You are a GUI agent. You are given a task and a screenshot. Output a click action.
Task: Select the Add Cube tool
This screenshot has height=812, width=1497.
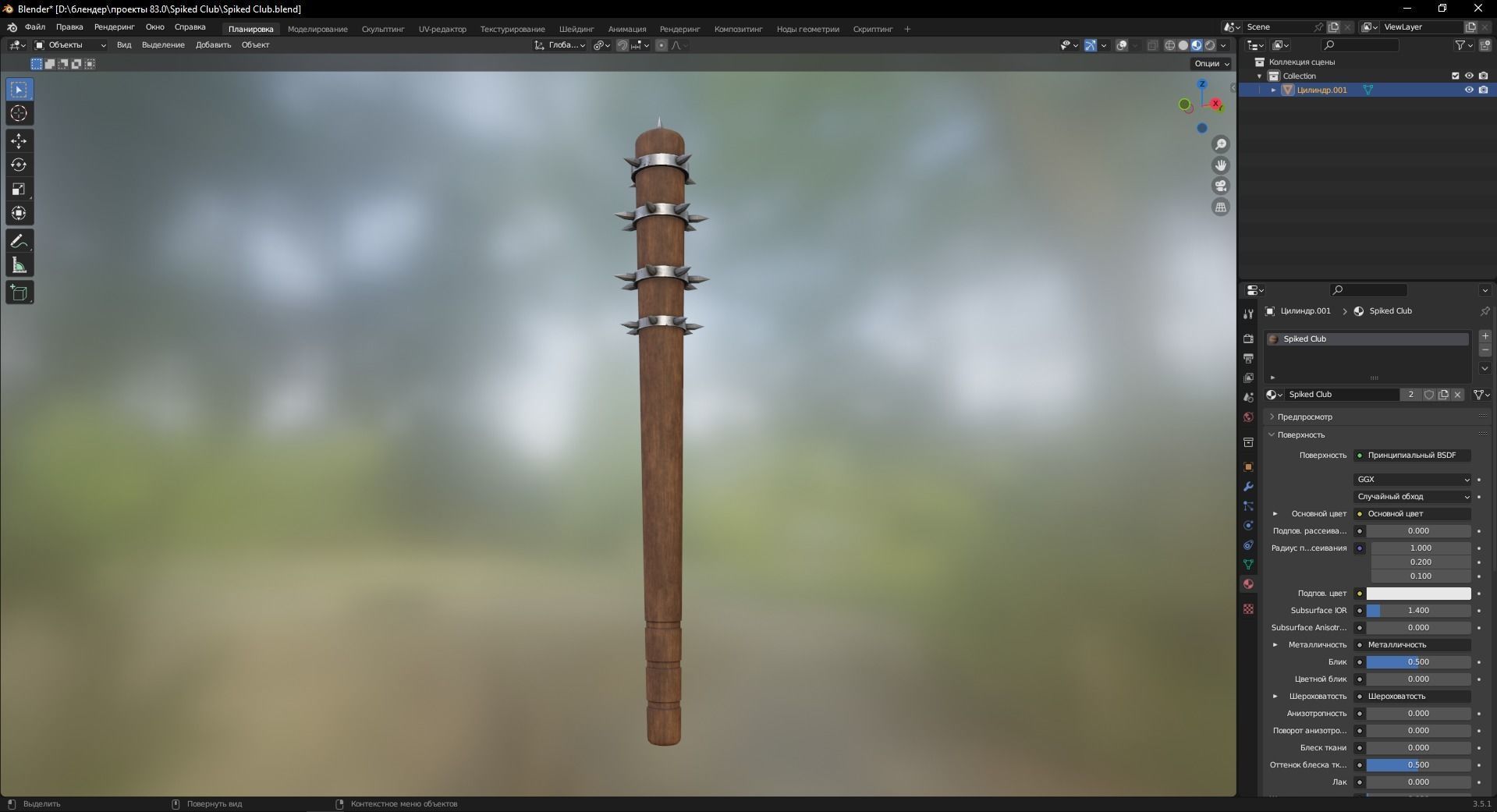[19, 293]
